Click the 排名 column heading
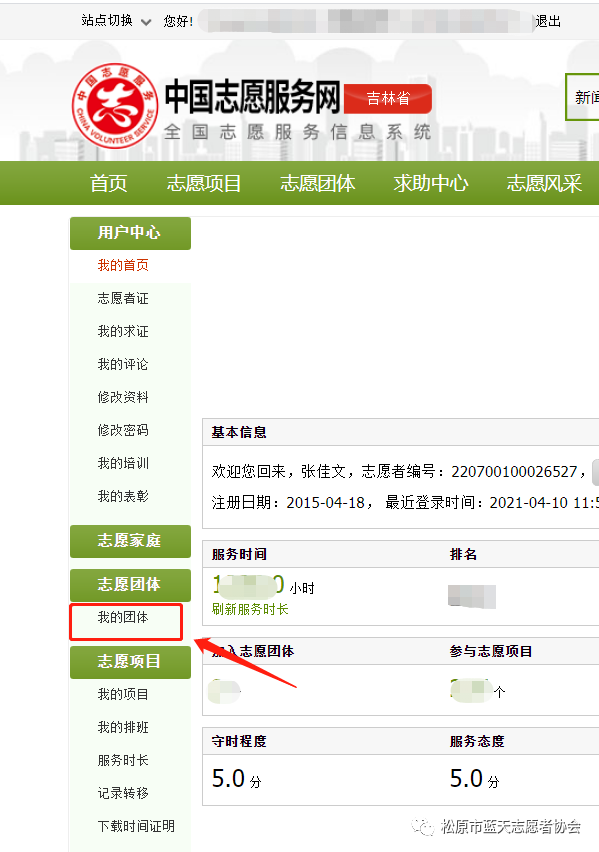The height and width of the screenshot is (852, 599). click(x=463, y=554)
